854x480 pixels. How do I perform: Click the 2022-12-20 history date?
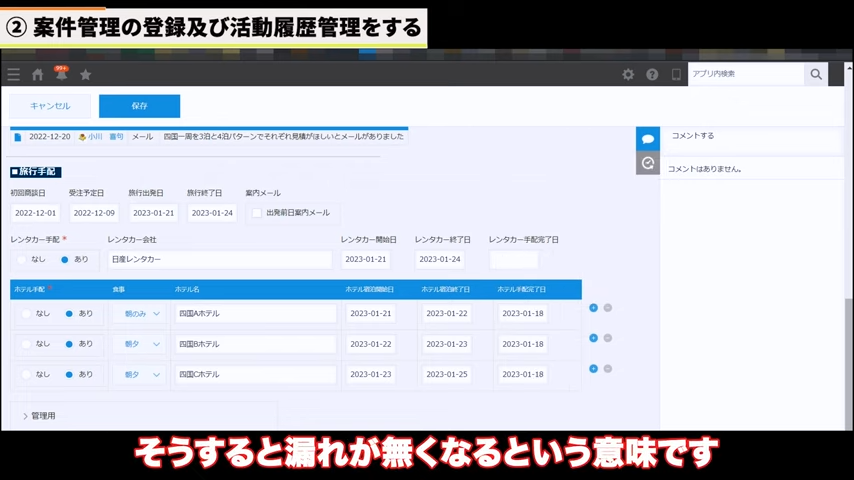[x=50, y=137]
